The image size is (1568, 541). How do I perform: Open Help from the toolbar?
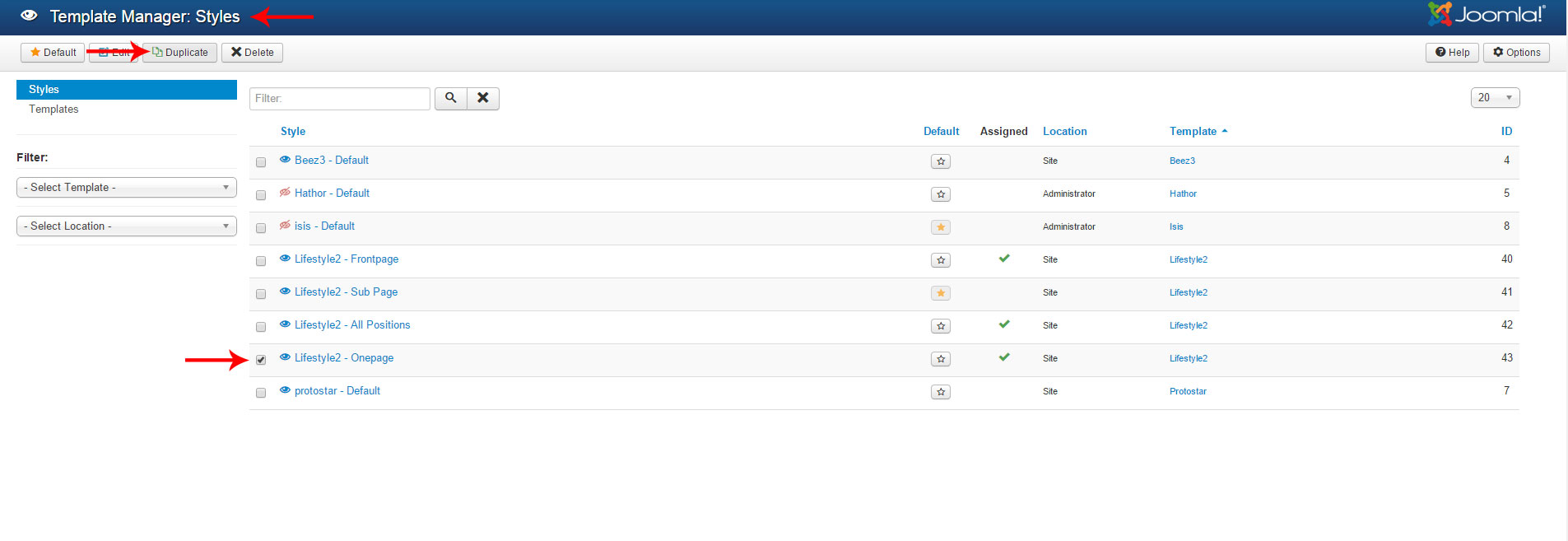(x=1452, y=53)
